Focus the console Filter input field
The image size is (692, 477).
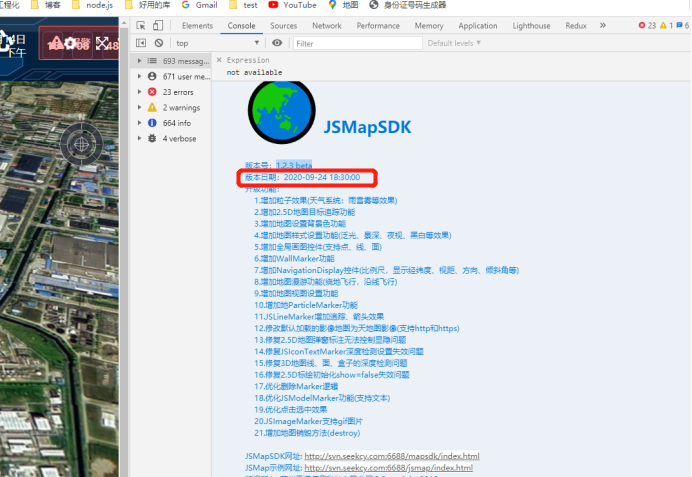357,43
